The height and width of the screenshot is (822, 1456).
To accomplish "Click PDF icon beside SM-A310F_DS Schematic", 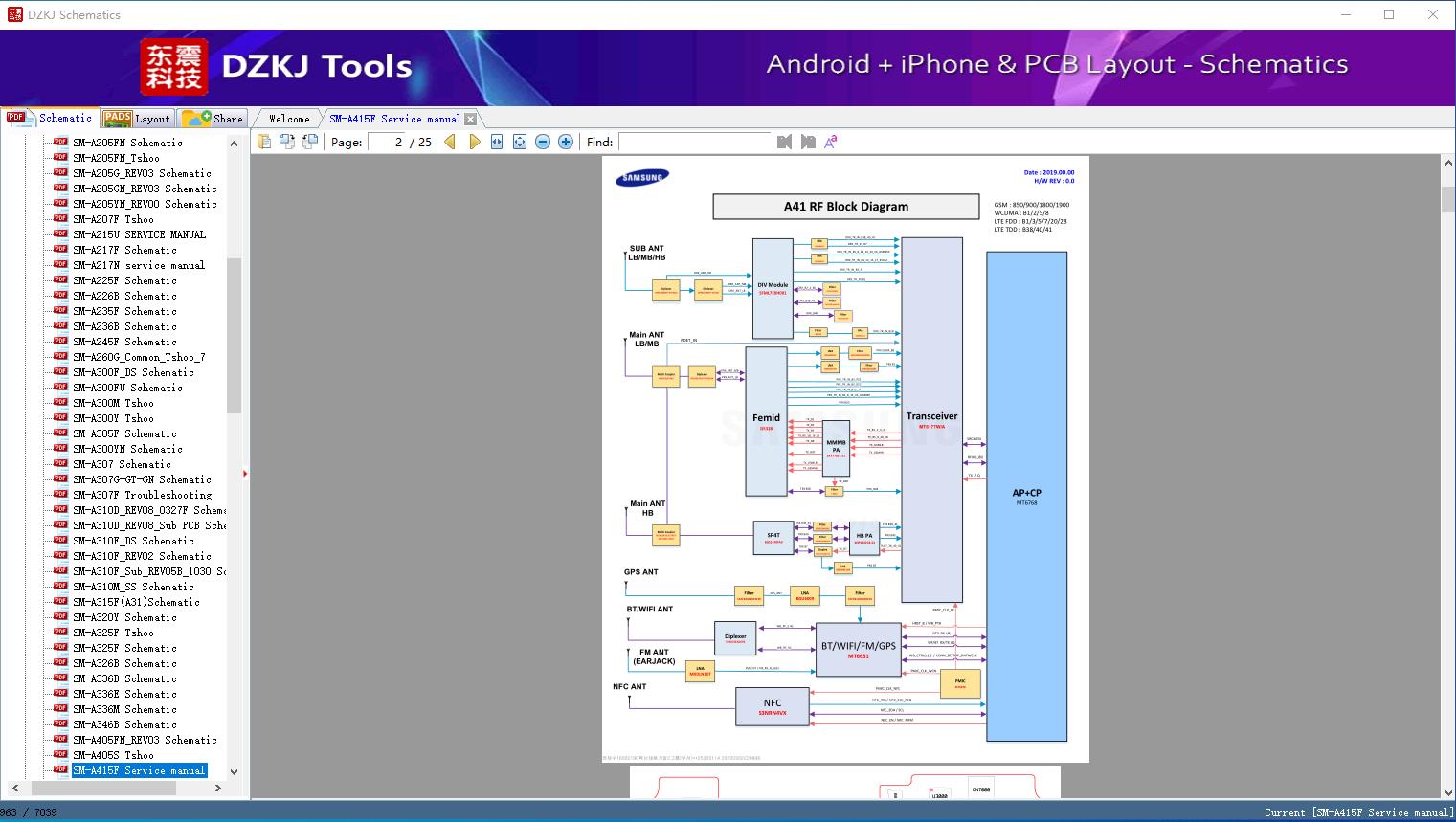I will coord(60,541).
